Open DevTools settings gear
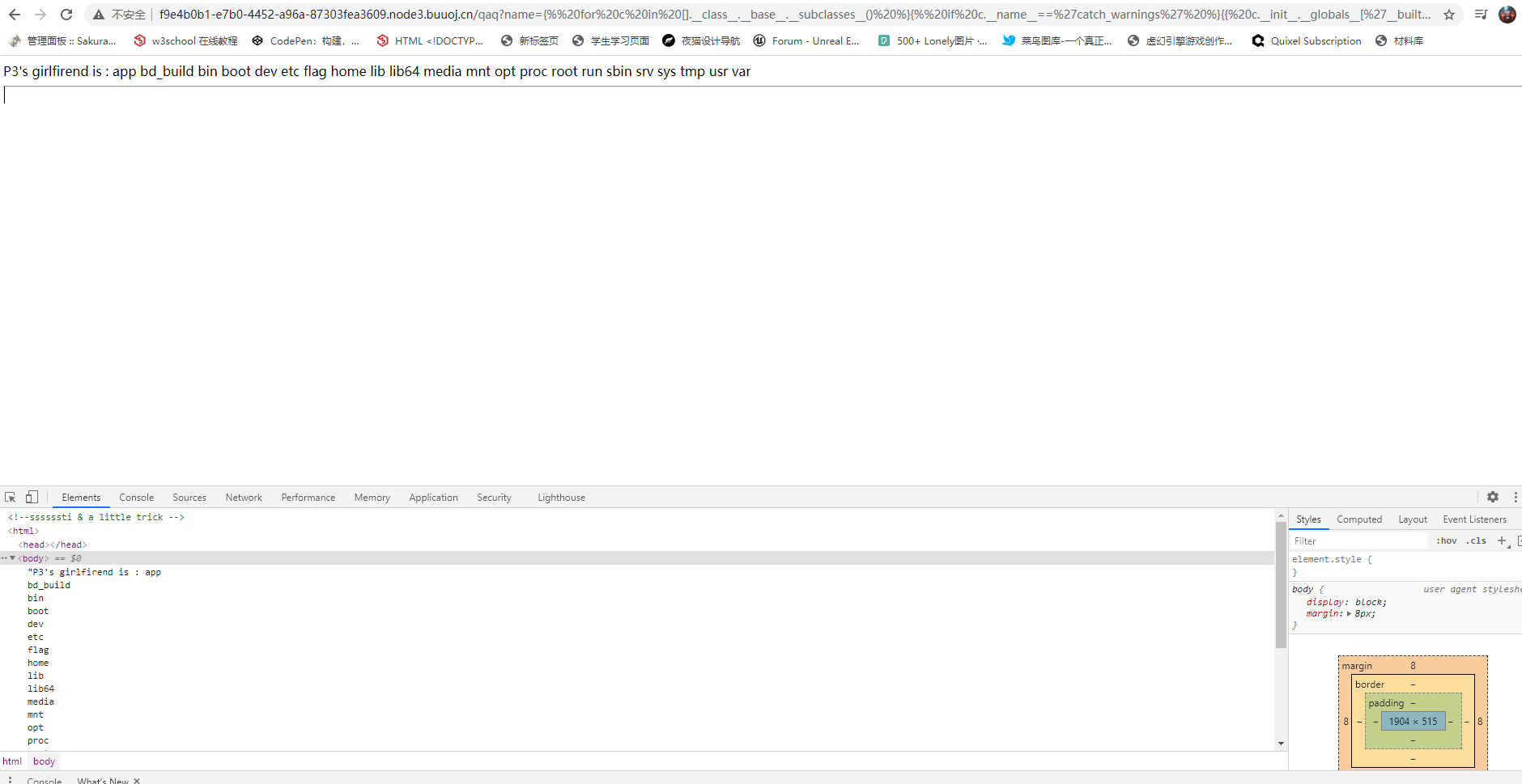 click(x=1493, y=498)
